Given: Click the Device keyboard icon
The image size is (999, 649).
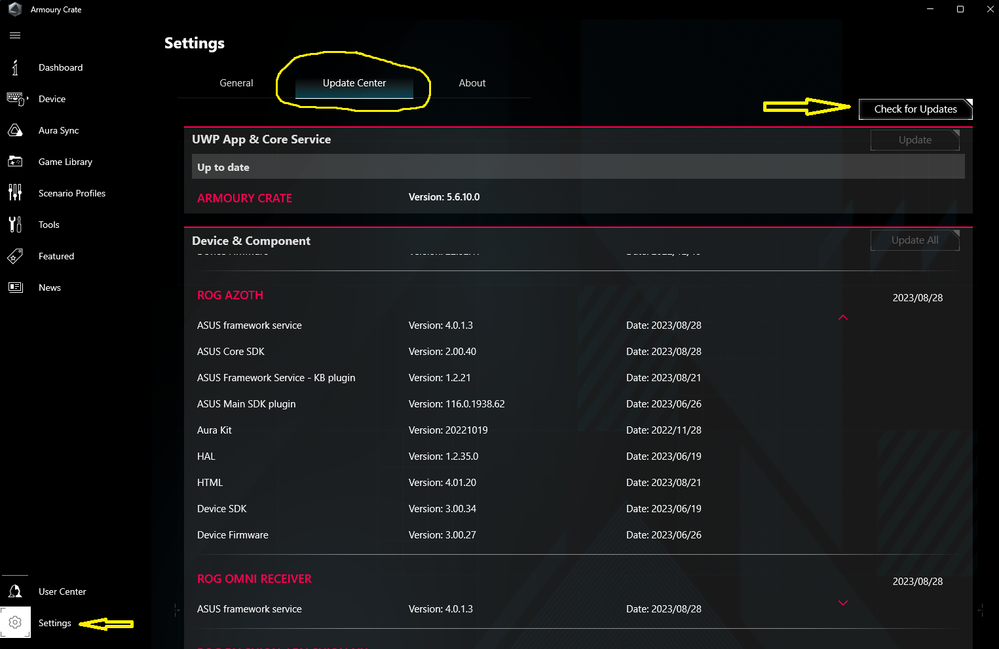Looking at the screenshot, I should pos(17,99).
